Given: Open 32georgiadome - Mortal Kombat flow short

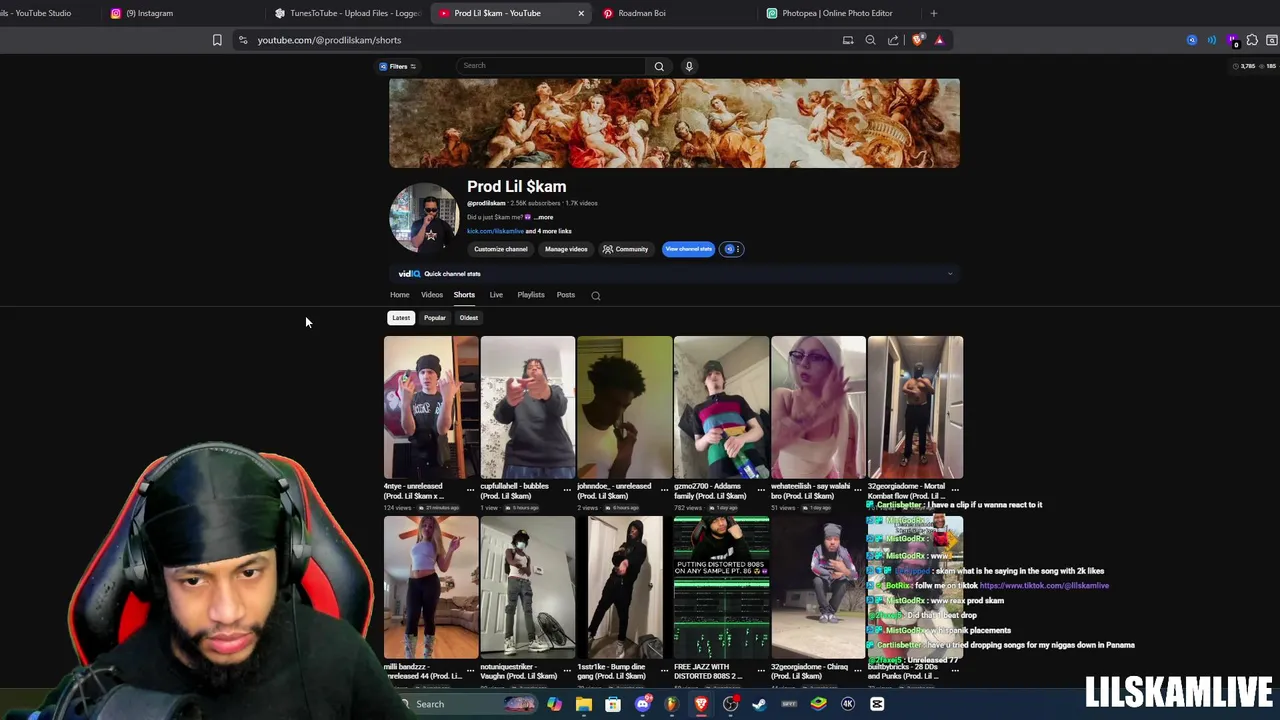Looking at the screenshot, I should point(915,407).
